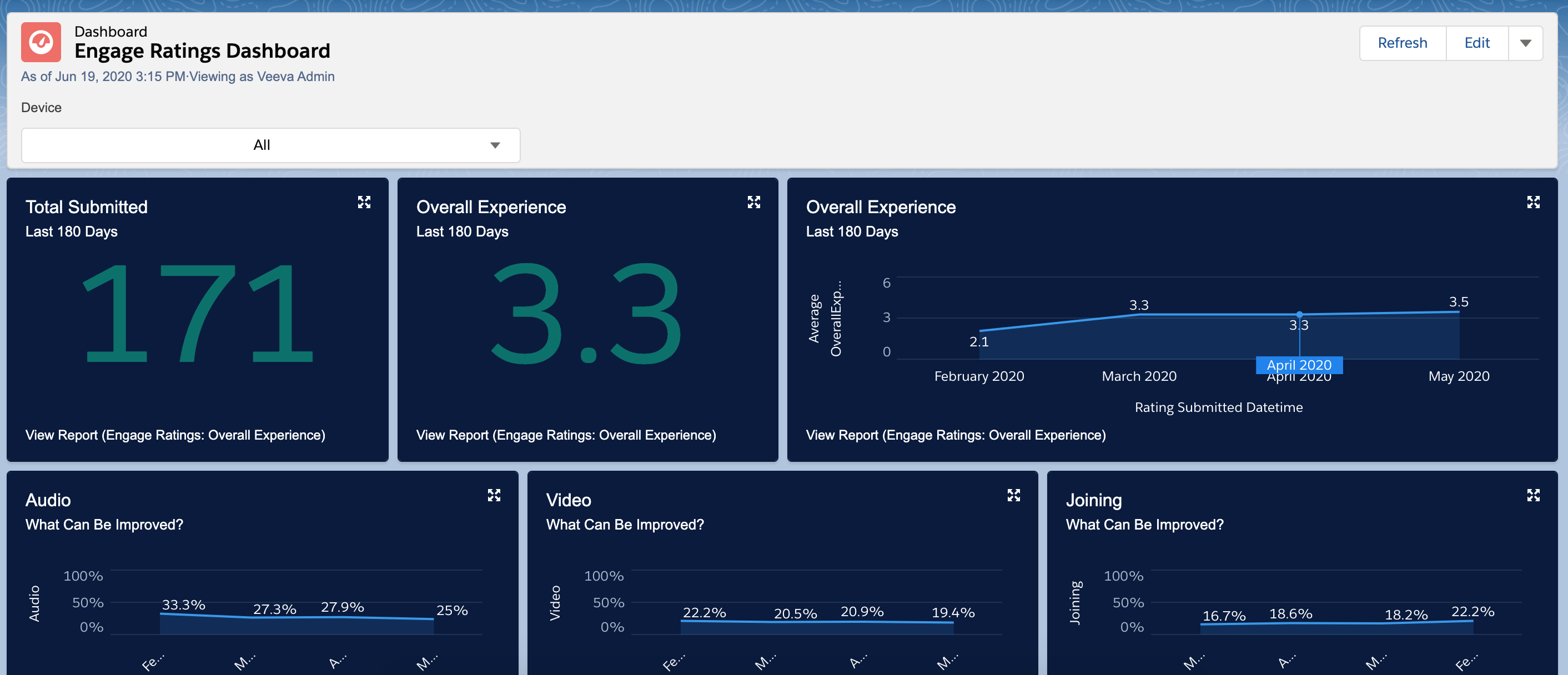Expand the Joining chart widget

point(1532,495)
